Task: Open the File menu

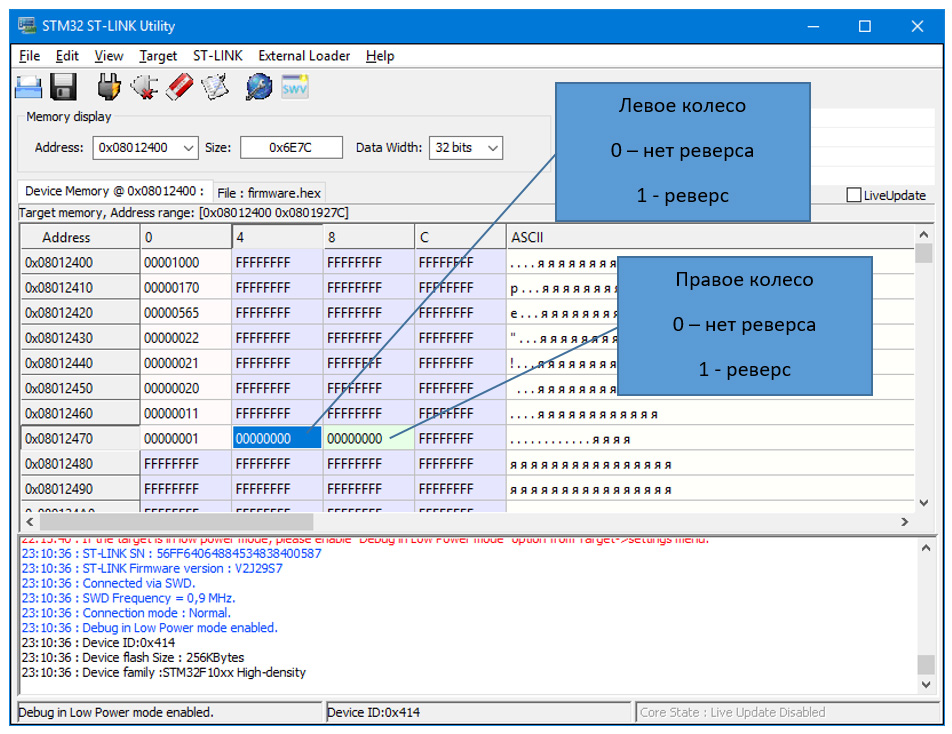Action: [x=29, y=56]
